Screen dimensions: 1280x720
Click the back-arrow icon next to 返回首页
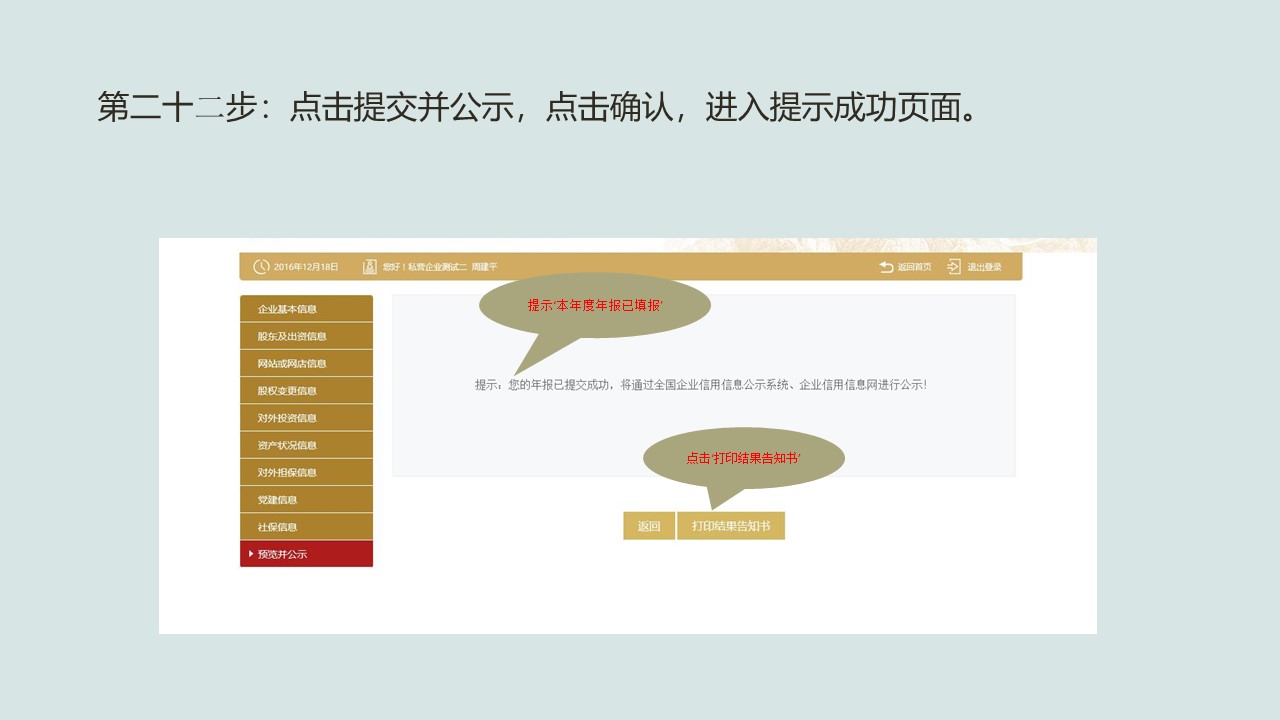(x=884, y=267)
